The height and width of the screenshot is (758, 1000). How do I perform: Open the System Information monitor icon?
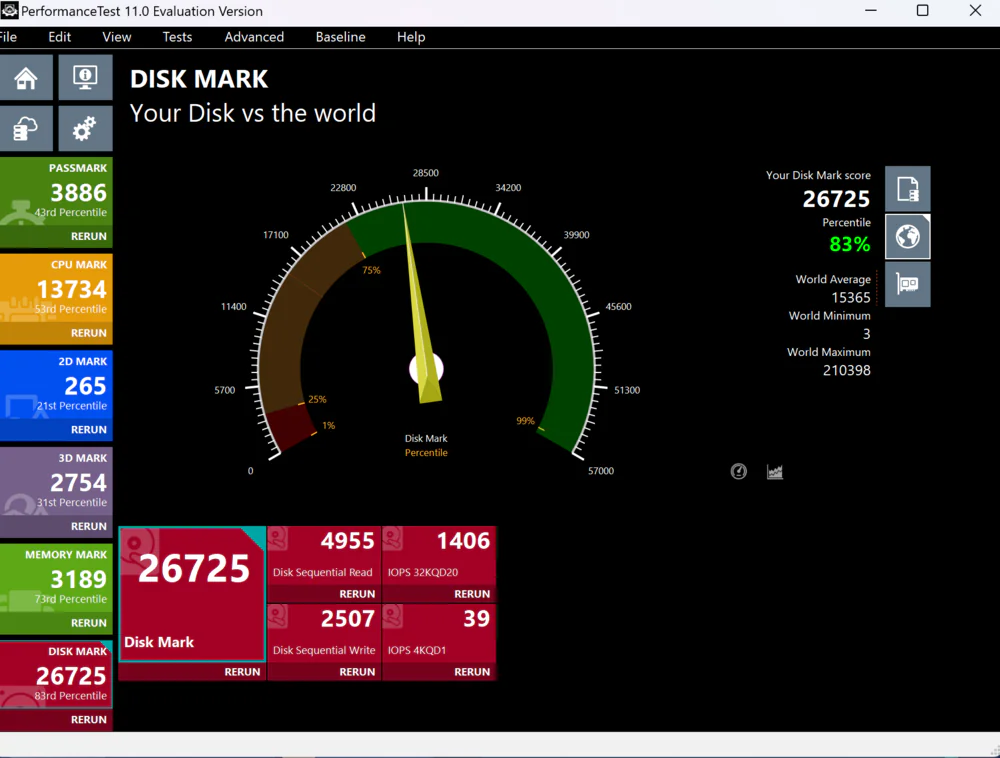tap(85, 78)
